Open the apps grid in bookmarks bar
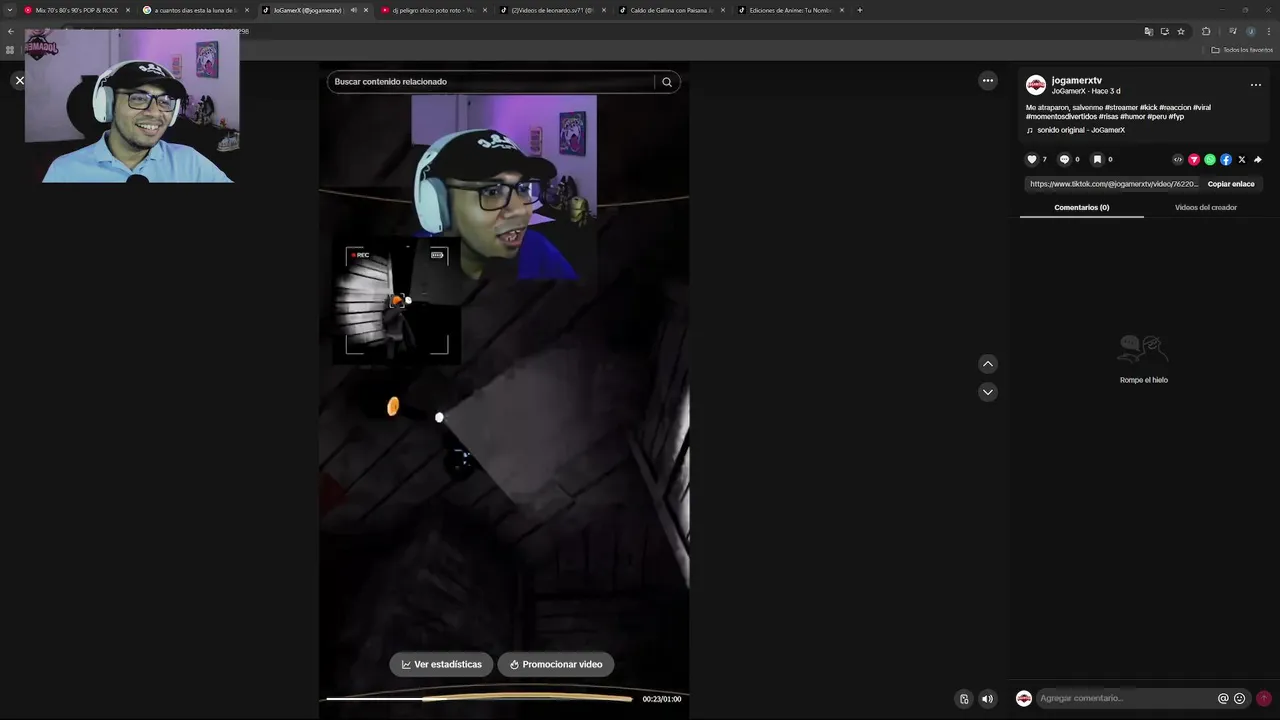This screenshot has width=1280, height=720. pos(10,49)
